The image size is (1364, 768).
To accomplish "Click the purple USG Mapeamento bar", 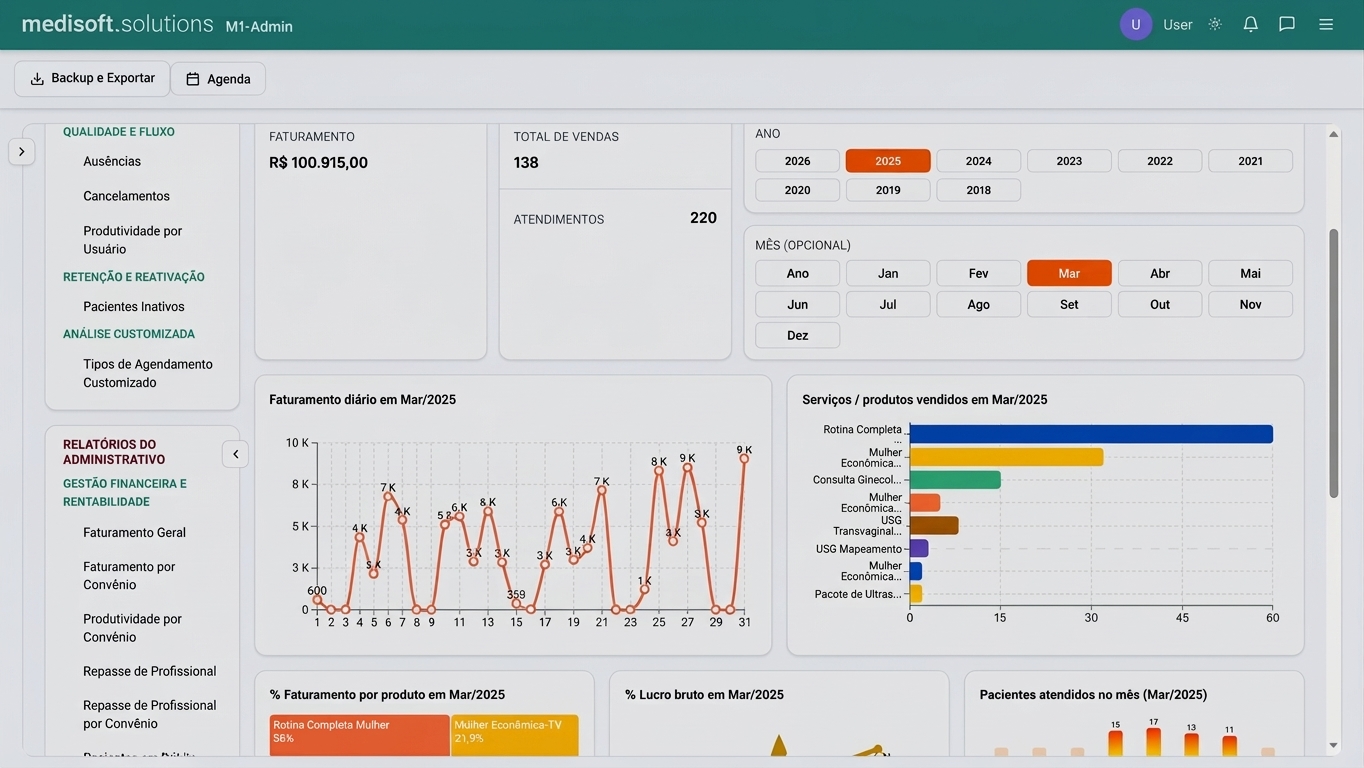I will tap(919, 548).
